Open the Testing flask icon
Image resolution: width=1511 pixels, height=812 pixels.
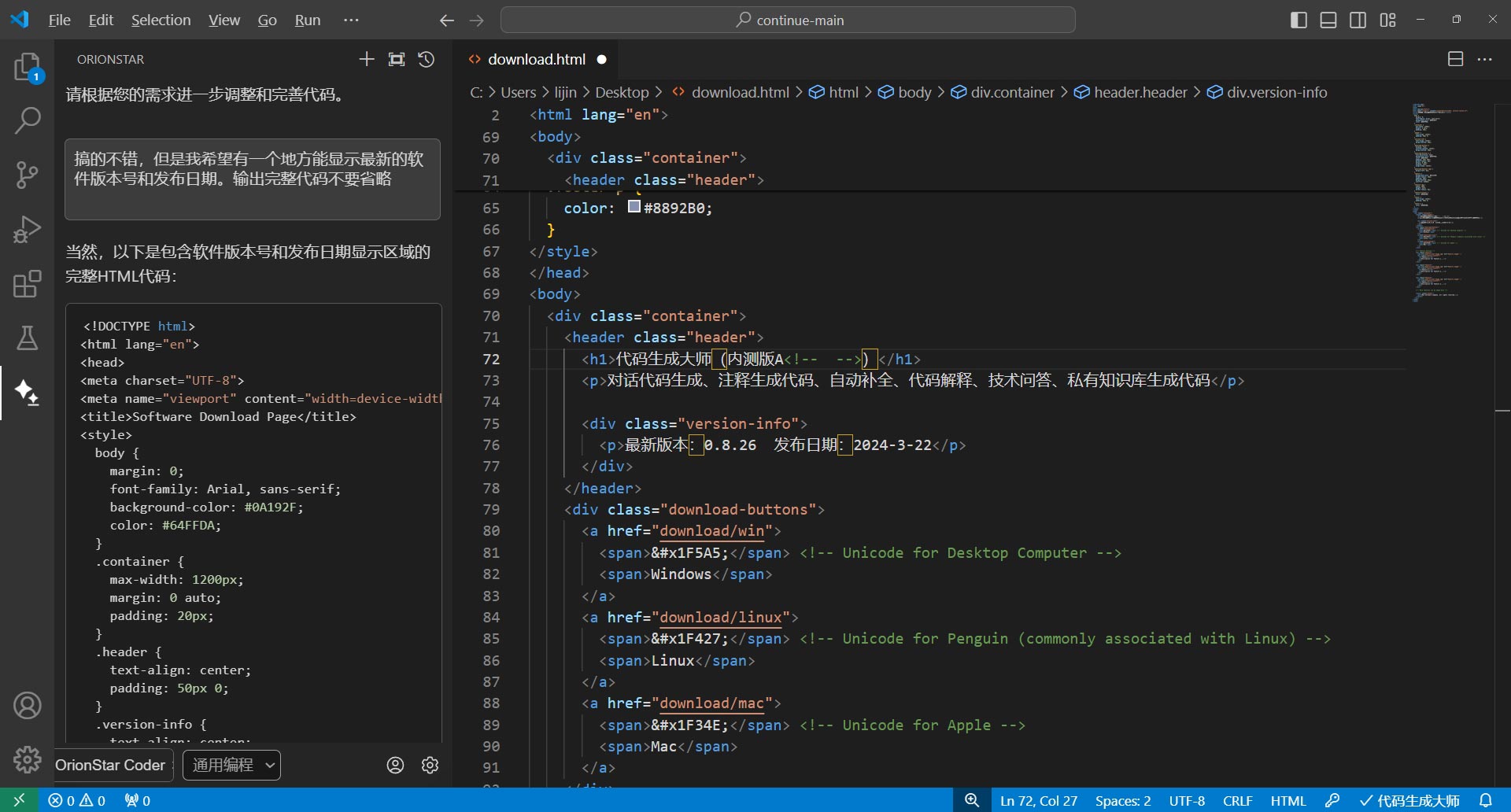click(28, 338)
